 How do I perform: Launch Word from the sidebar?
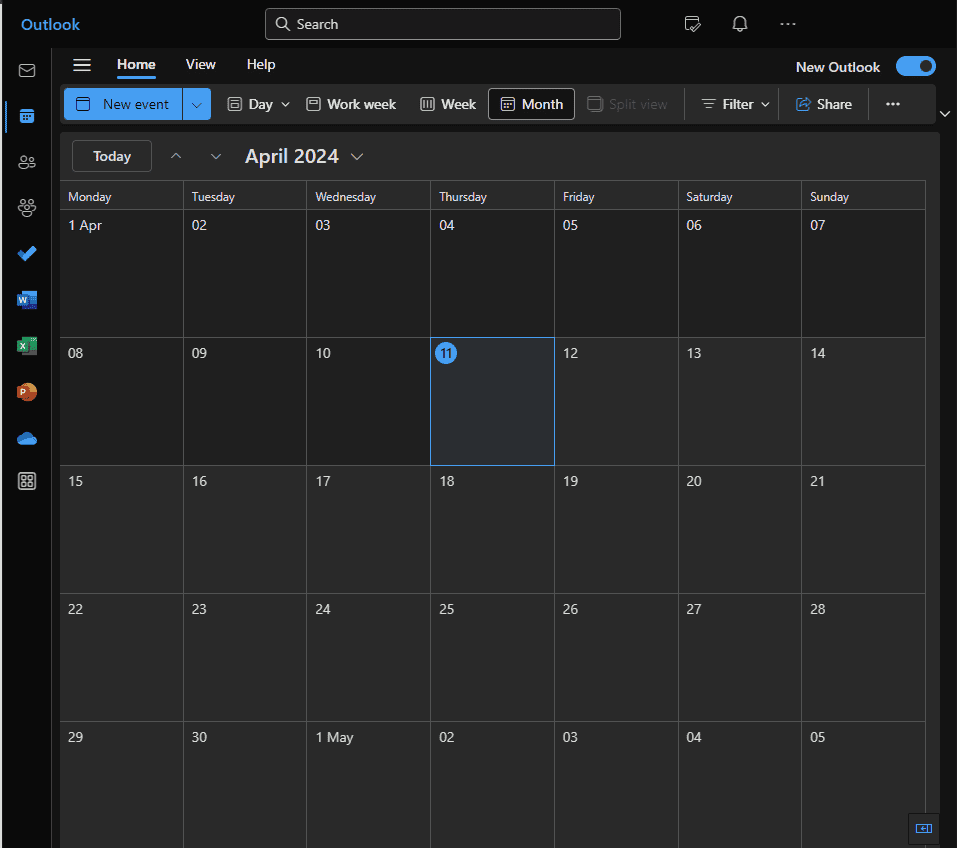pos(27,300)
